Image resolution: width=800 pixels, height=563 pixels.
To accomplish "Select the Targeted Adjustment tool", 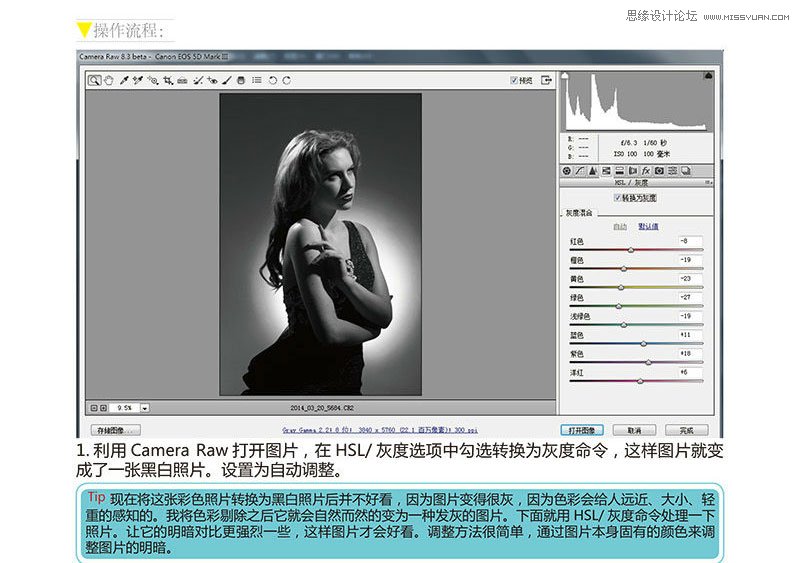I will 153,80.
